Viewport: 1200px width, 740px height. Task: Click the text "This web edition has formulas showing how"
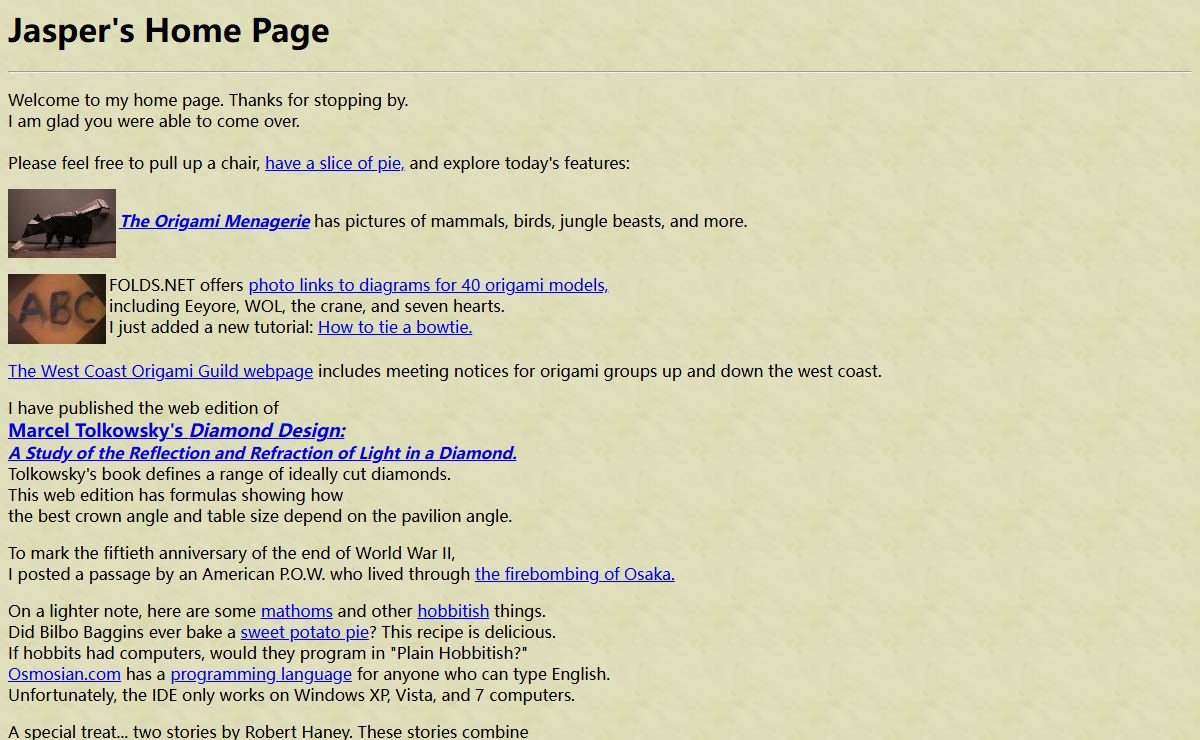(176, 495)
